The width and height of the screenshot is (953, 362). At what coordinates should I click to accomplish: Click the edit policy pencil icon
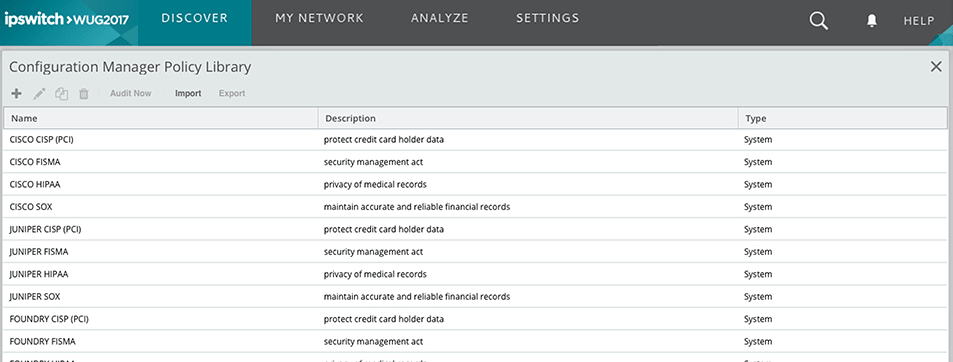39,94
